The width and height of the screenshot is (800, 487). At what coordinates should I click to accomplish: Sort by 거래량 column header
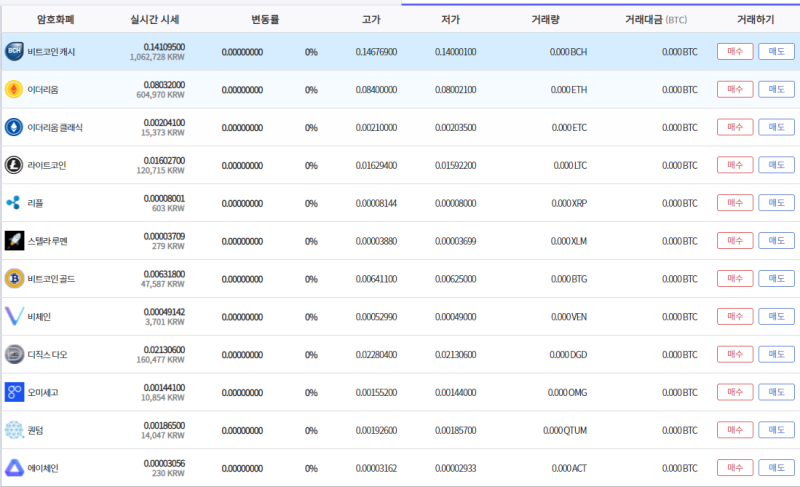click(545, 19)
